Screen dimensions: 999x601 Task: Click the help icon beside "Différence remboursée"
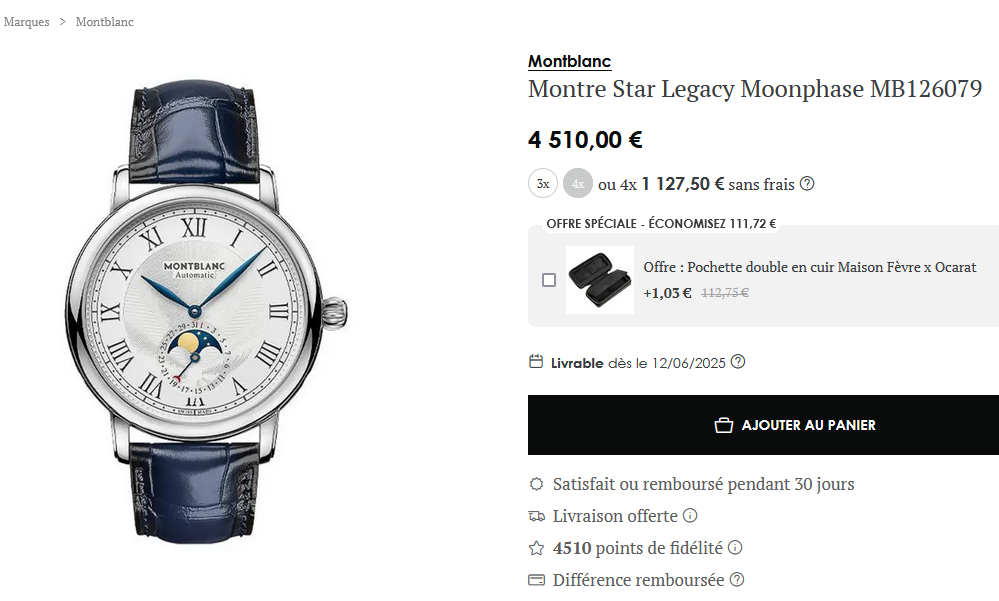coord(737,580)
